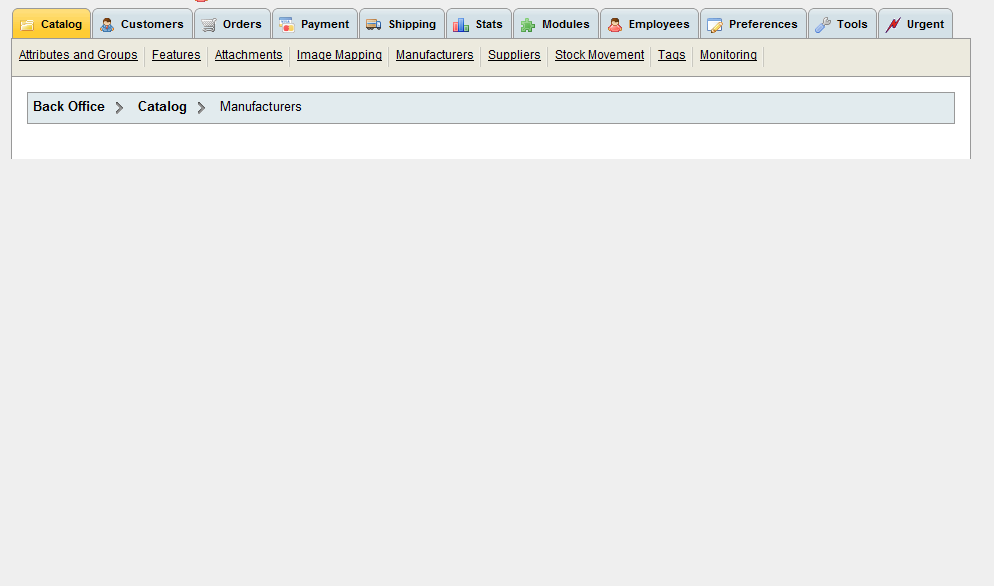Open Tags submenu link

[x=671, y=55]
